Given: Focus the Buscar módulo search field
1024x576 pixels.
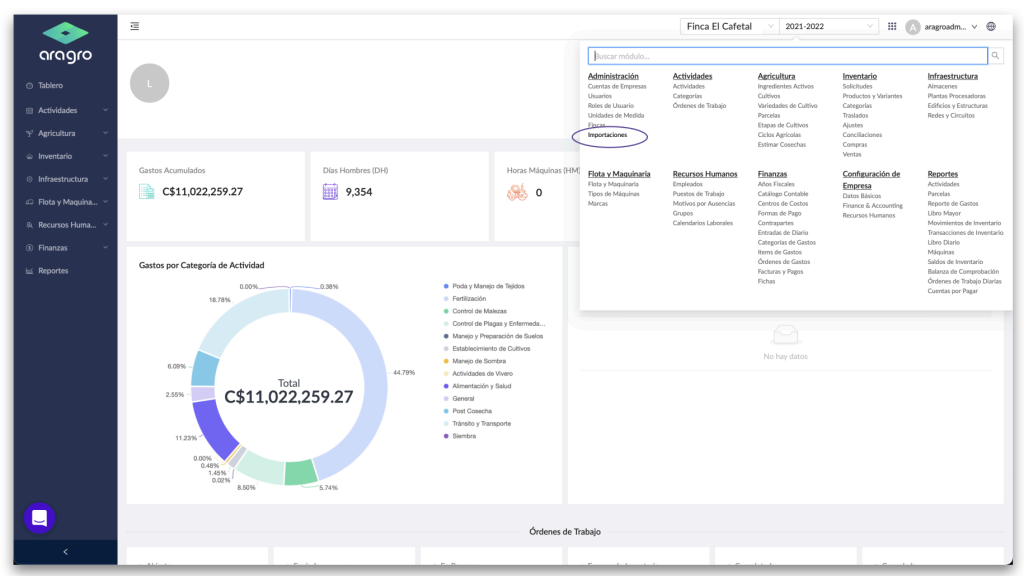Looking at the screenshot, I should (x=788, y=56).
